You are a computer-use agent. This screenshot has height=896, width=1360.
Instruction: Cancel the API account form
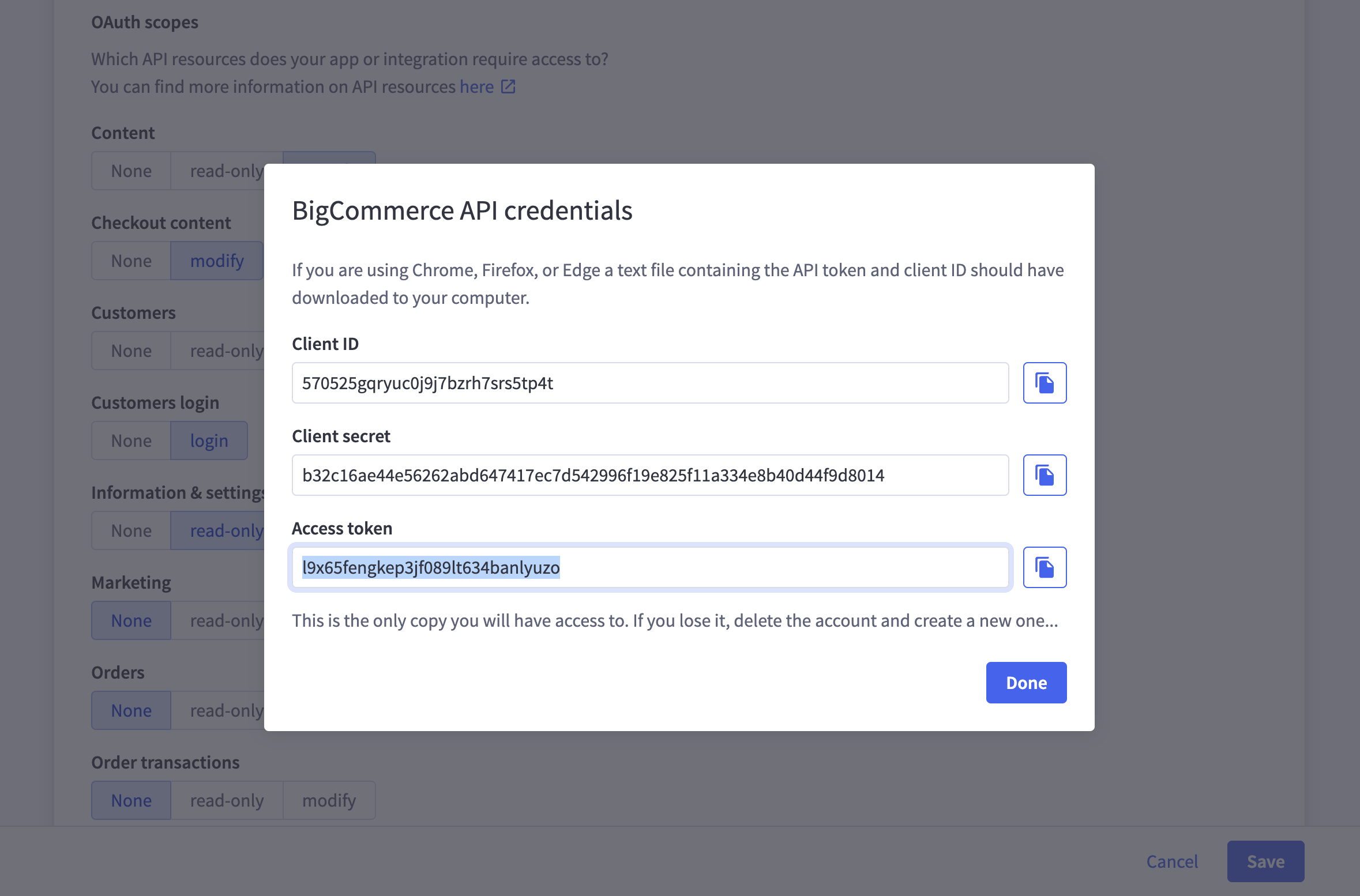pos(1172,861)
